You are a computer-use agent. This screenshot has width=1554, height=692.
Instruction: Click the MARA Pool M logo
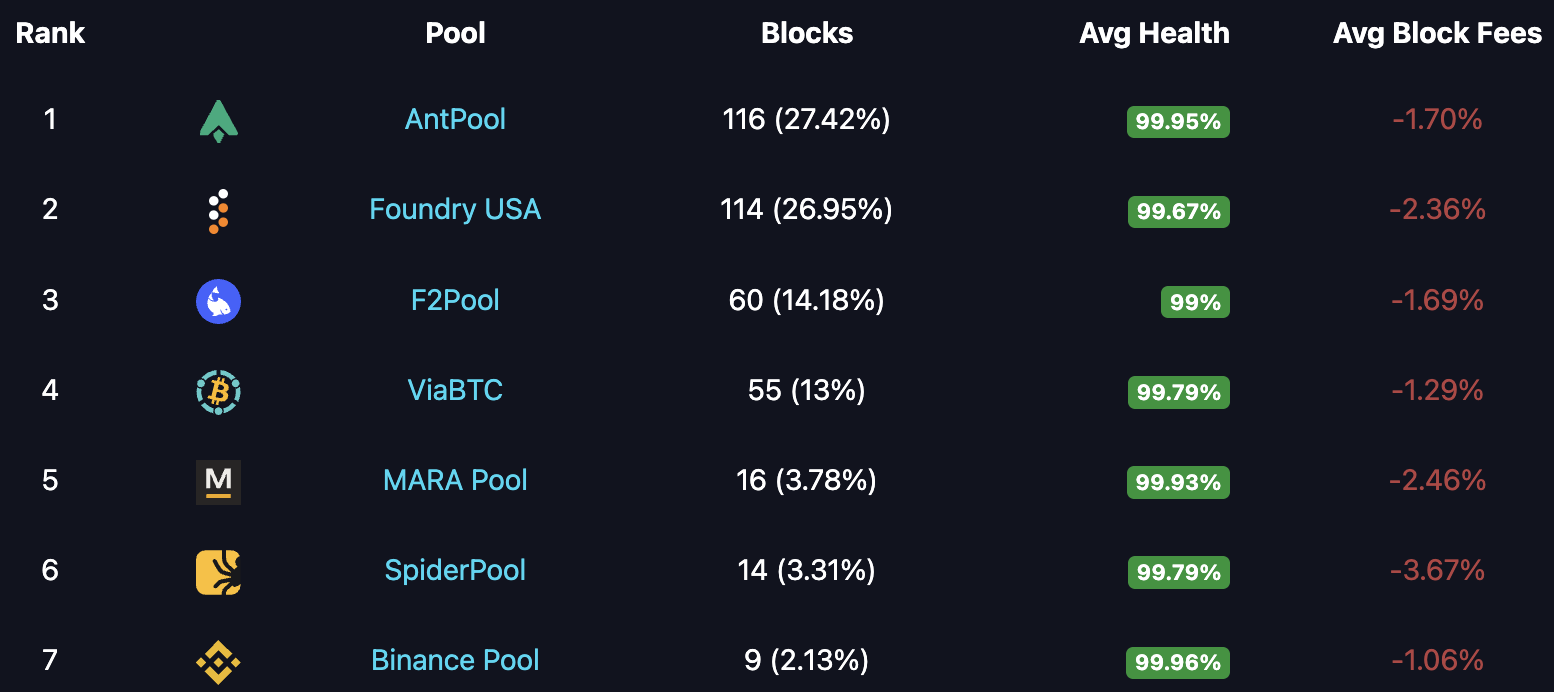[x=218, y=481]
